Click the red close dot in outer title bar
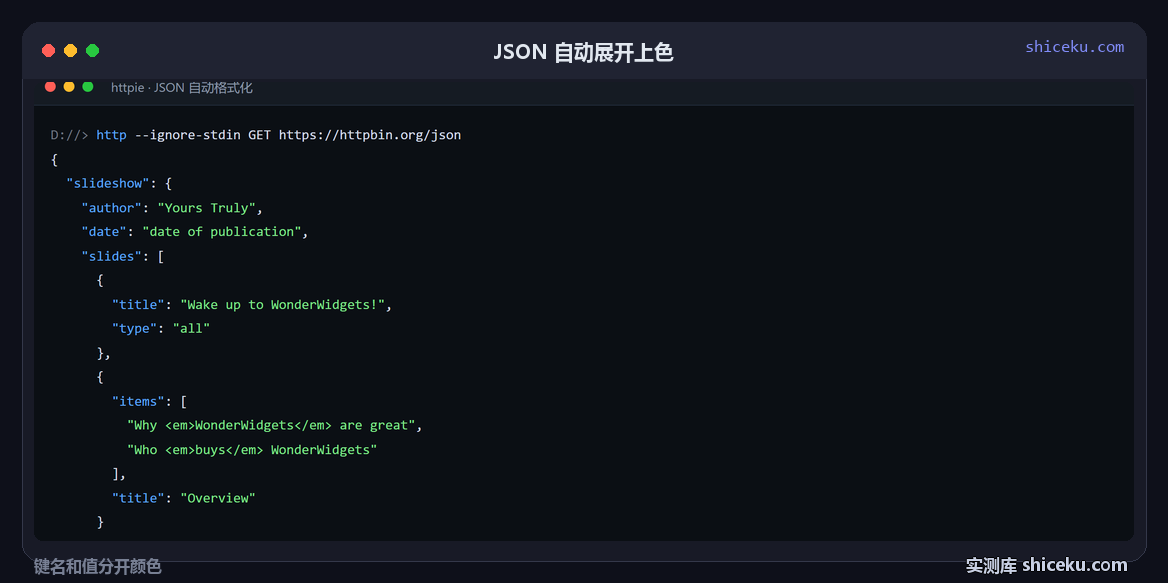1168x583 pixels. 48,51
